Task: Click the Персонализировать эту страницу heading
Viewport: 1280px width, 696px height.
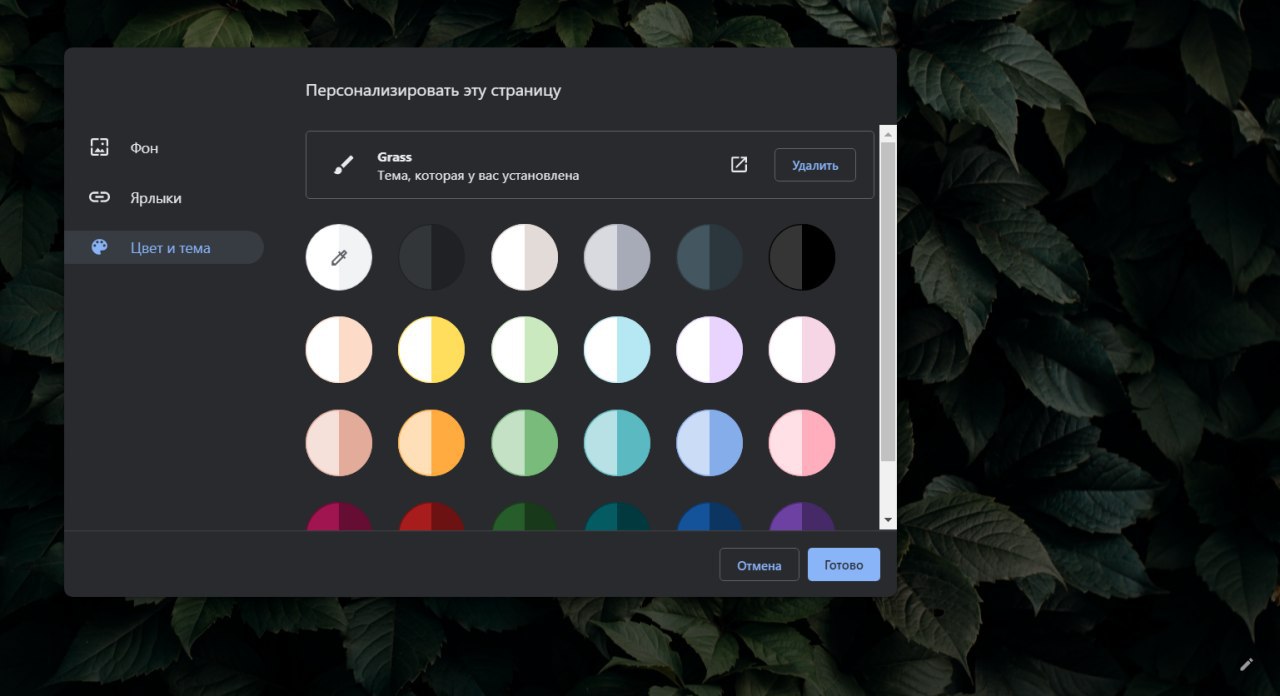Action: click(x=433, y=90)
